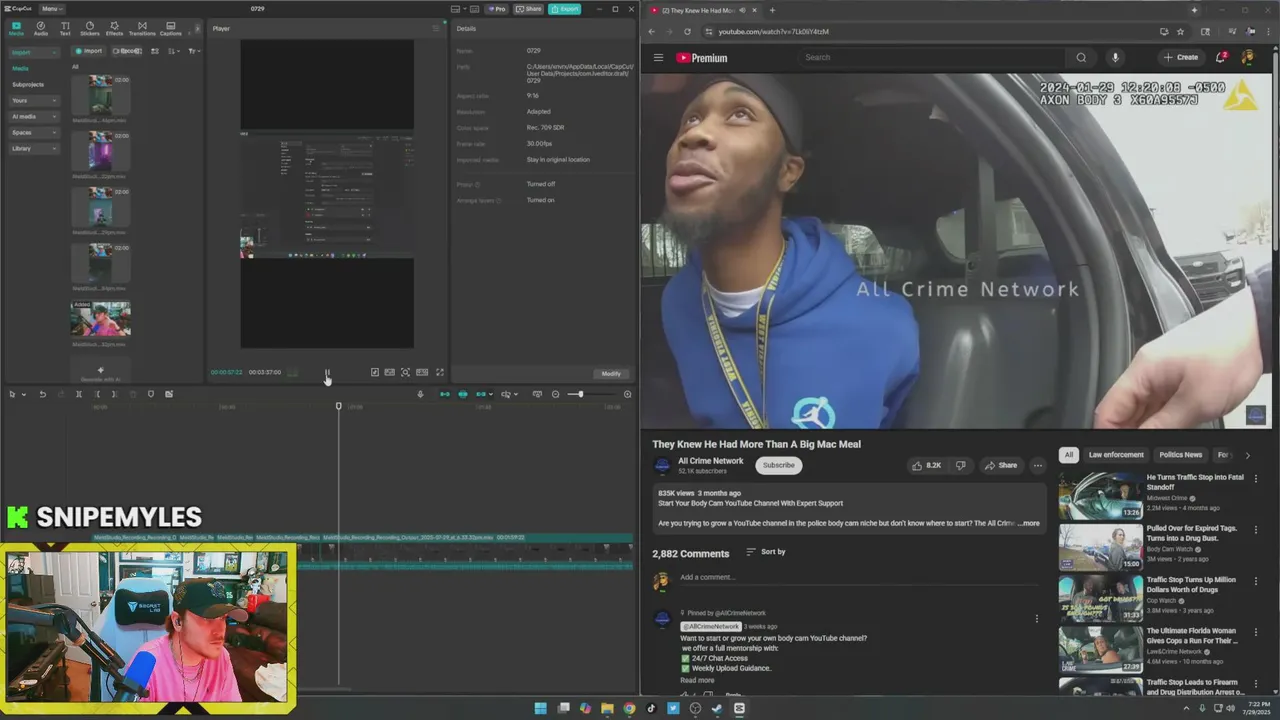The width and height of the screenshot is (1280, 720).
Task: Click the undo arrow in timeline toolbar
Action: (x=42, y=394)
